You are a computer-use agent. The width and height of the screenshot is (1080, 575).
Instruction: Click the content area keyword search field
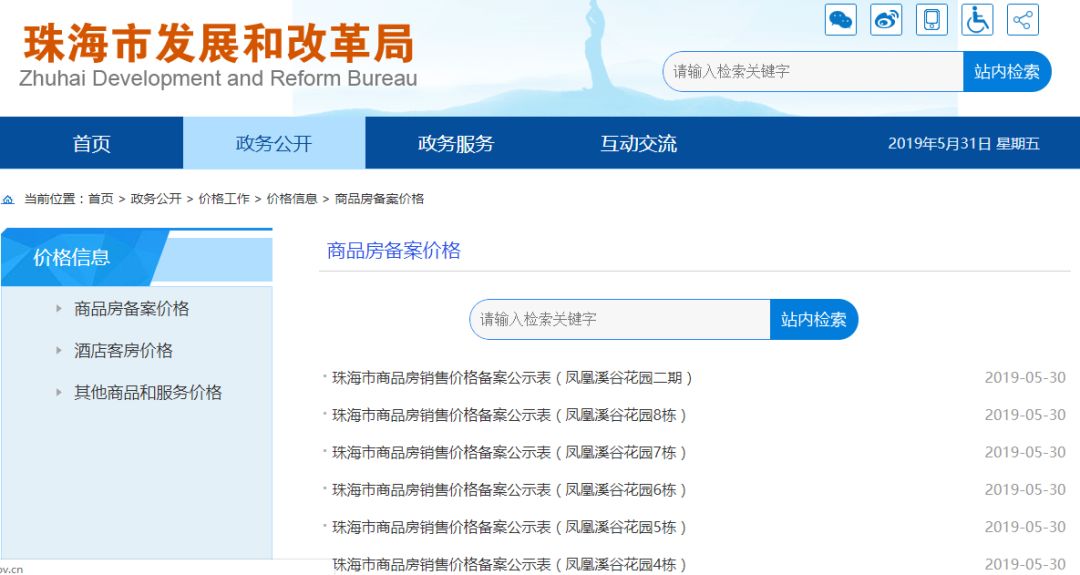point(620,320)
